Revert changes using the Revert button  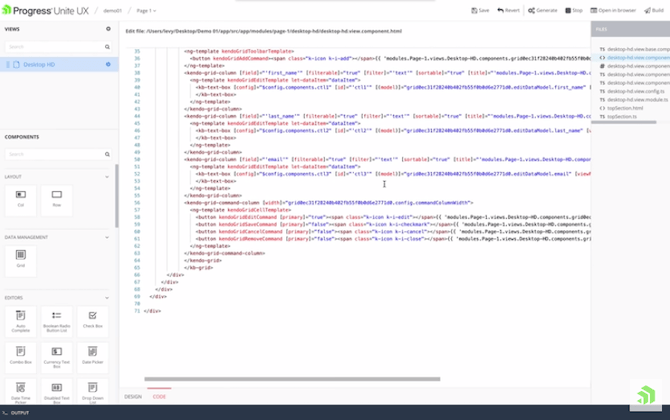508,10
